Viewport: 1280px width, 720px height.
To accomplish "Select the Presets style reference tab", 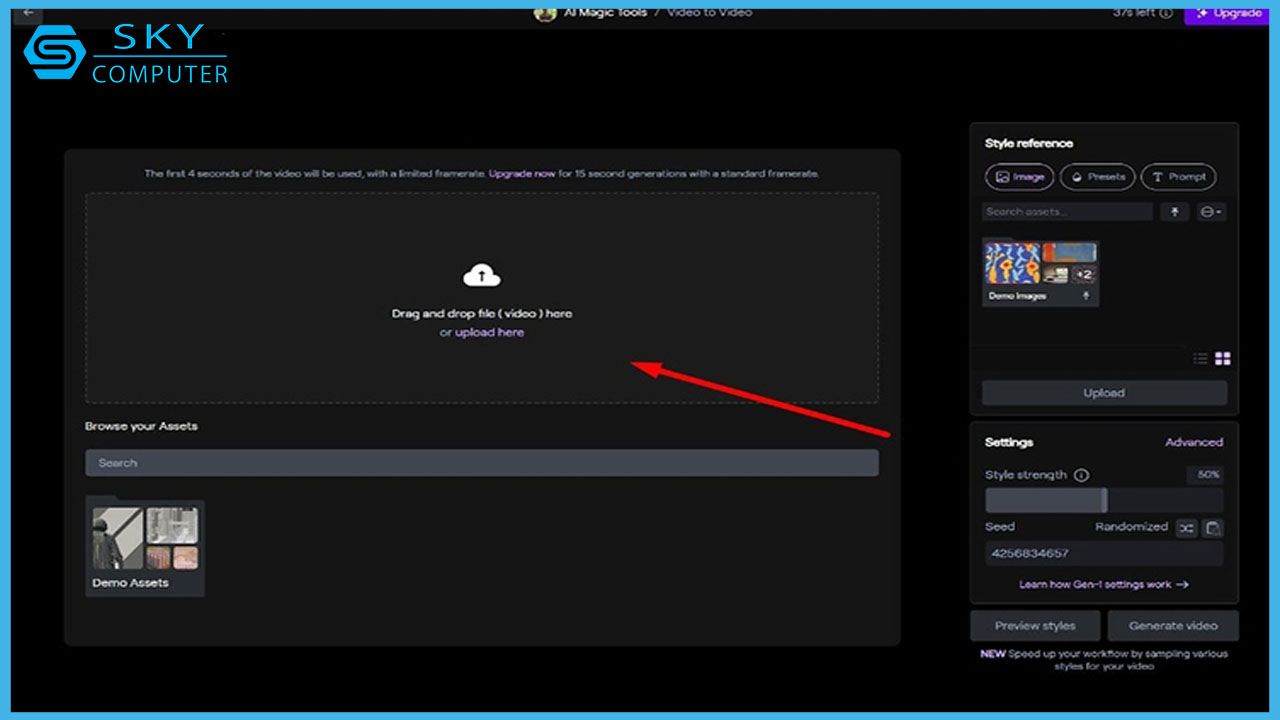I will click(1097, 177).
